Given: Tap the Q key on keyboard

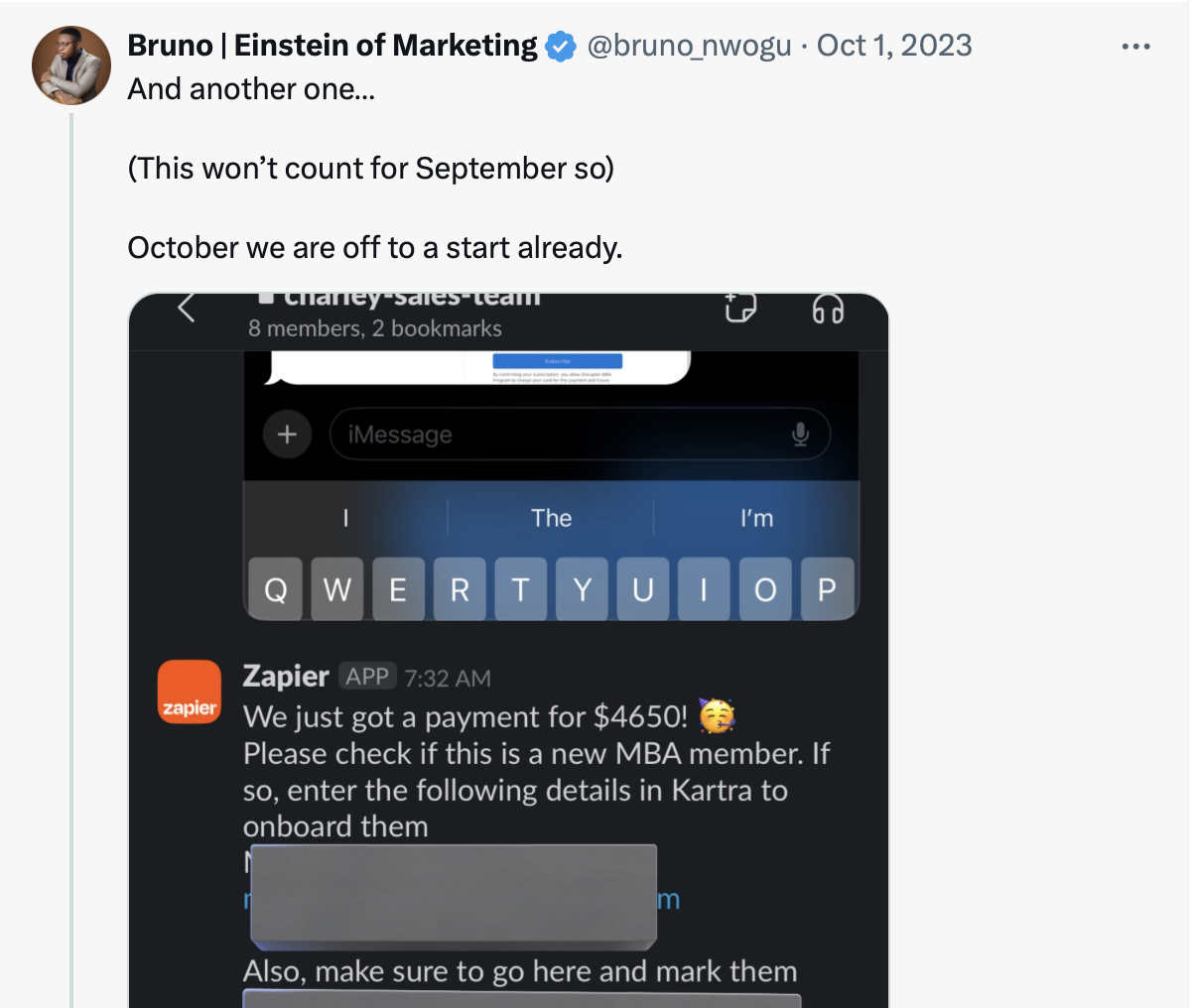Looking at the screenshot, I should tap(275, 589).
